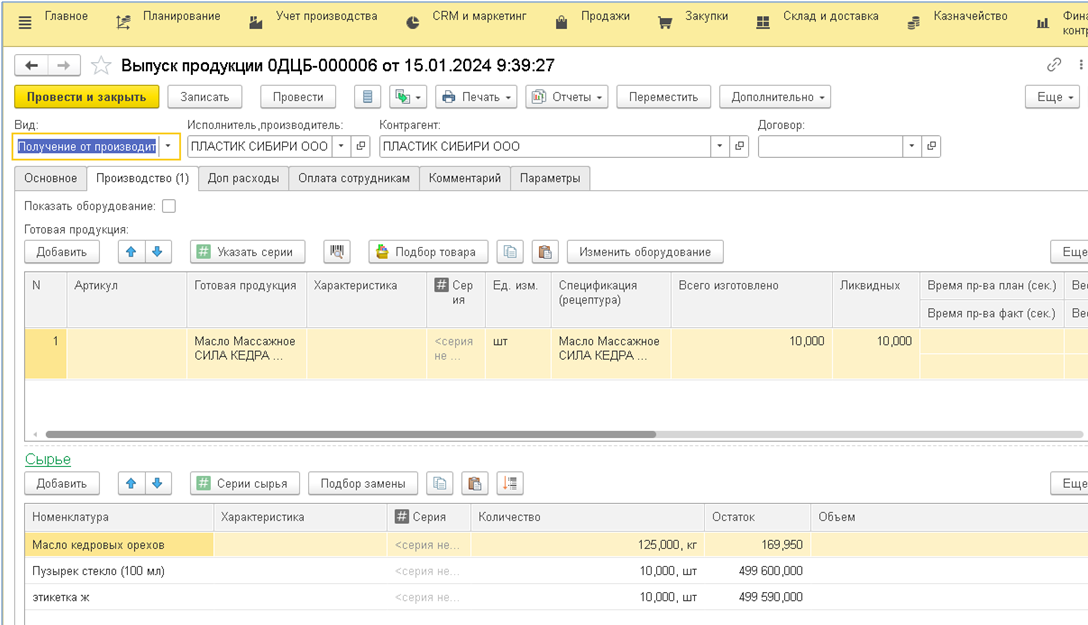Click the paste icon in Сырье toolbar
1088x625 pixels.
click(475, 484)
